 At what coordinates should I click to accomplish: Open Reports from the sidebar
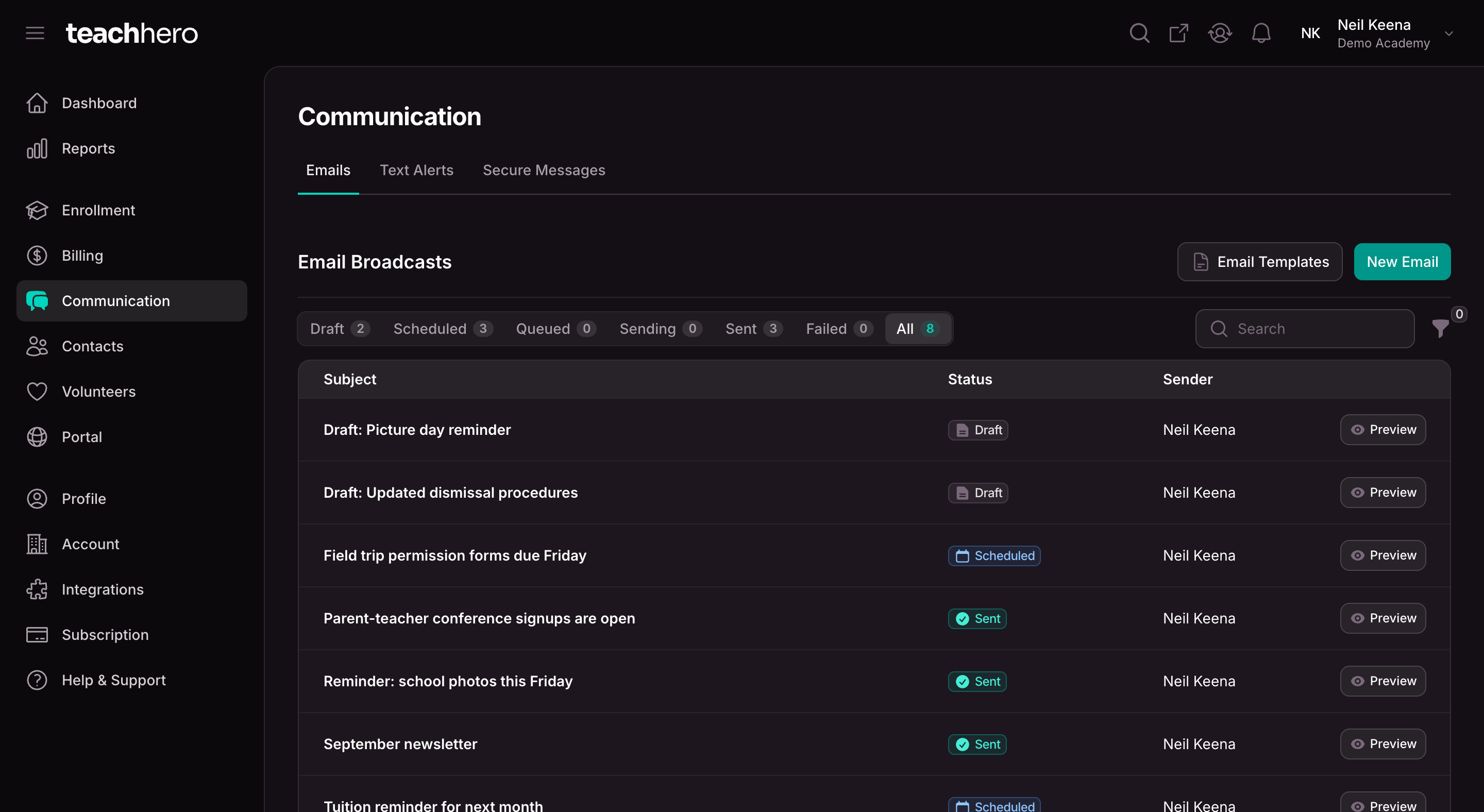(x=132, y=148)
